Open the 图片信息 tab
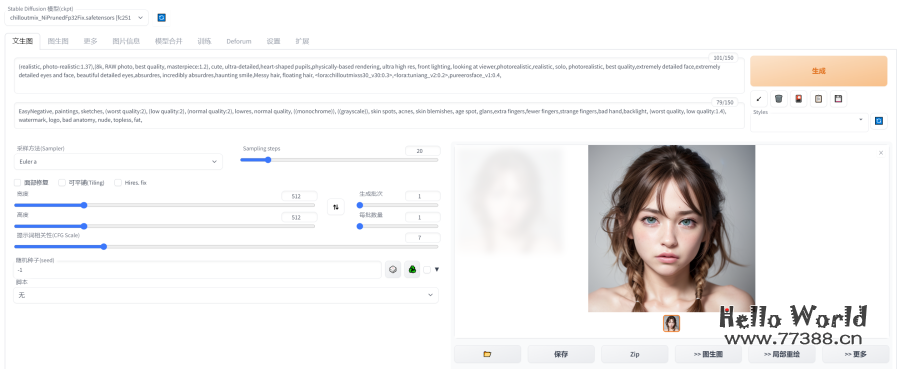 (x=126, y=41)
